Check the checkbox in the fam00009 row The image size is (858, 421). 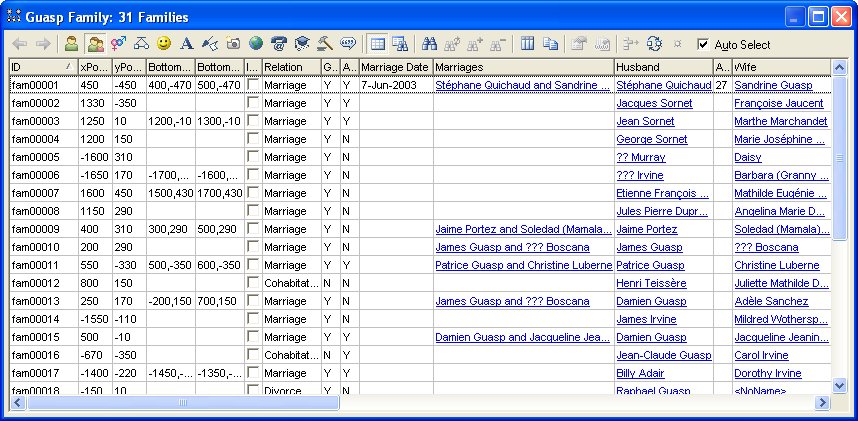[253, 229]
